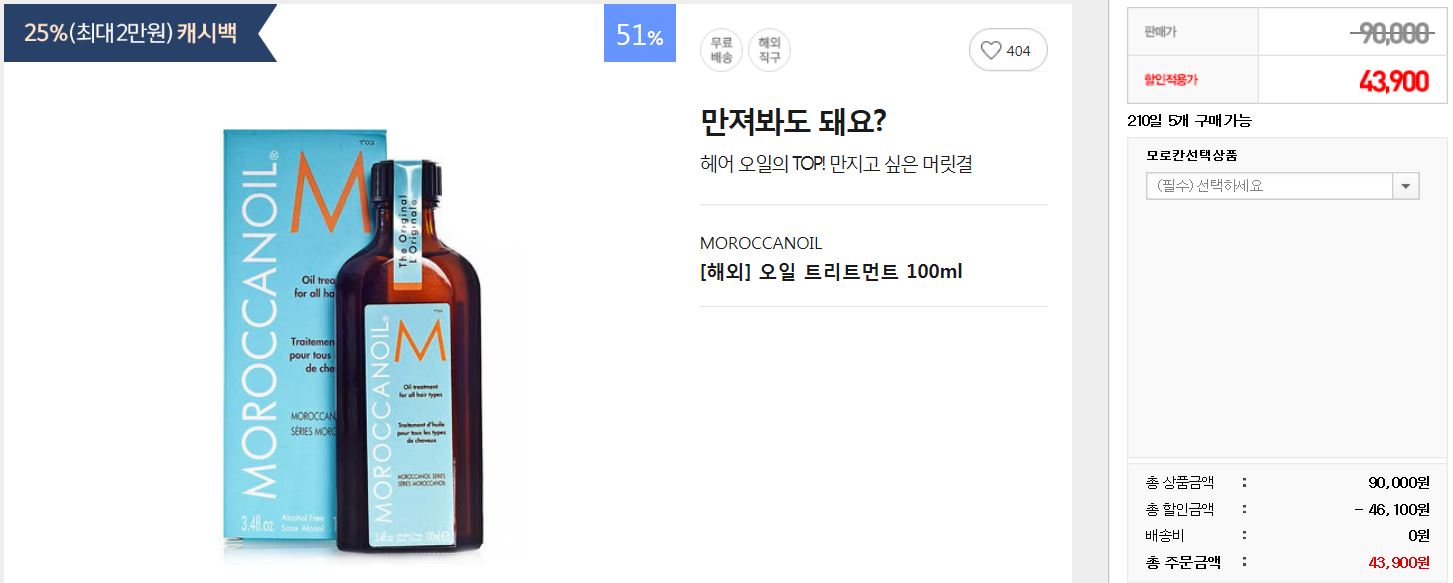Click the 51% discount badge
Image resolution: width=1453 pixels, height=583 pixels.
(x=640, y=35)
